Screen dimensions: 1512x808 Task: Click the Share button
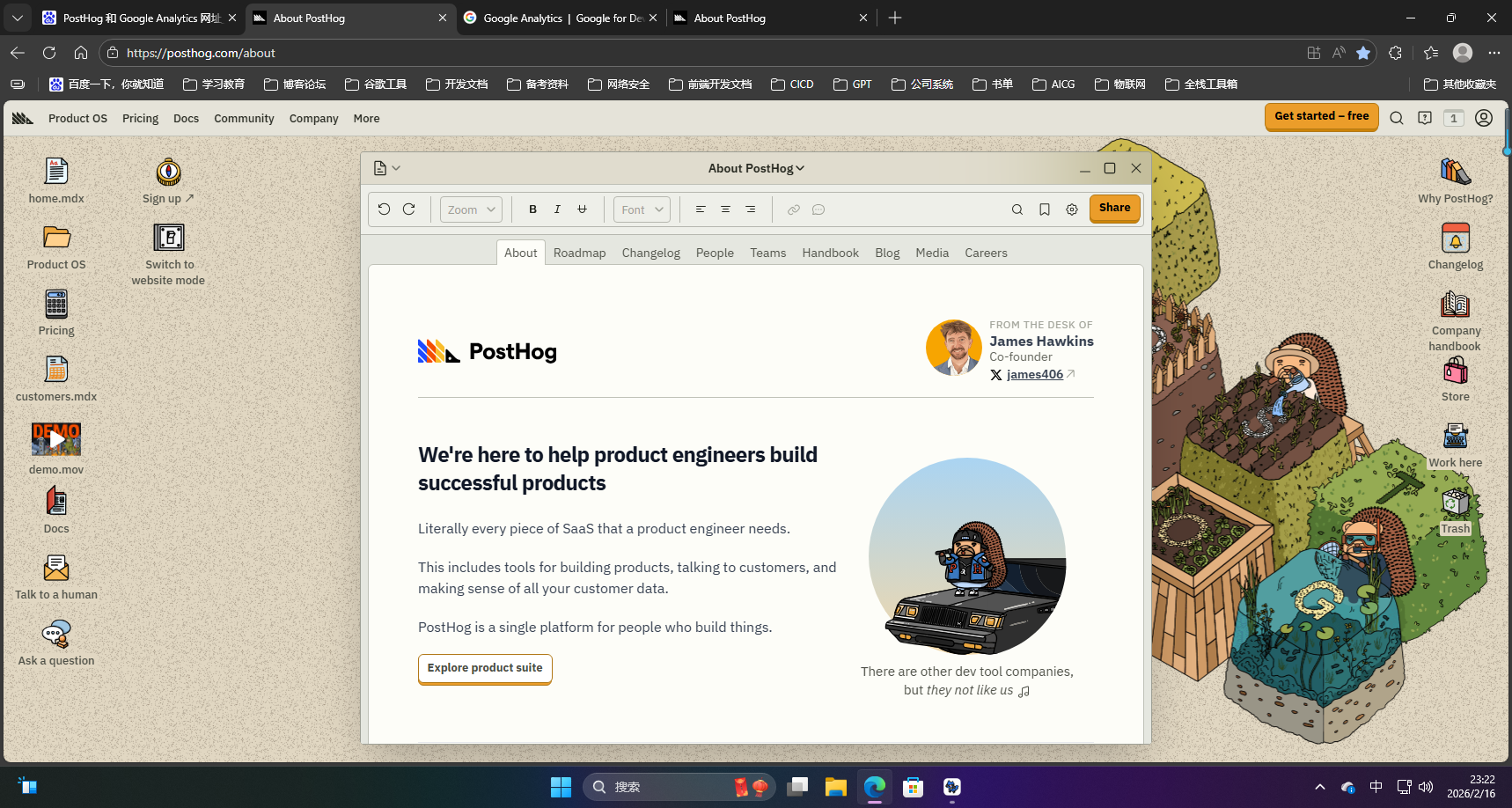click(1115, 209)
